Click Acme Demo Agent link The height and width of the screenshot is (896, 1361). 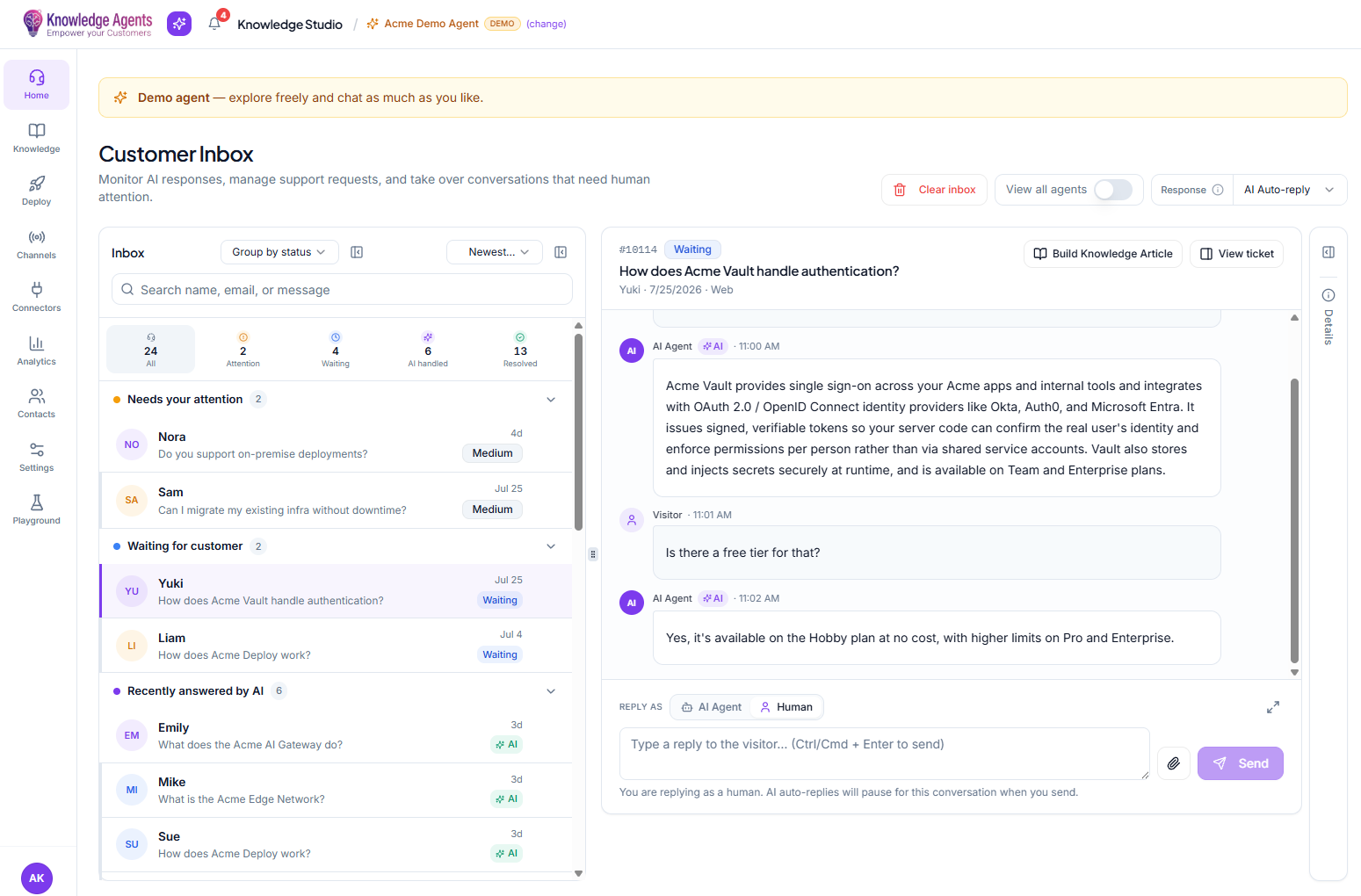point(431,24)
